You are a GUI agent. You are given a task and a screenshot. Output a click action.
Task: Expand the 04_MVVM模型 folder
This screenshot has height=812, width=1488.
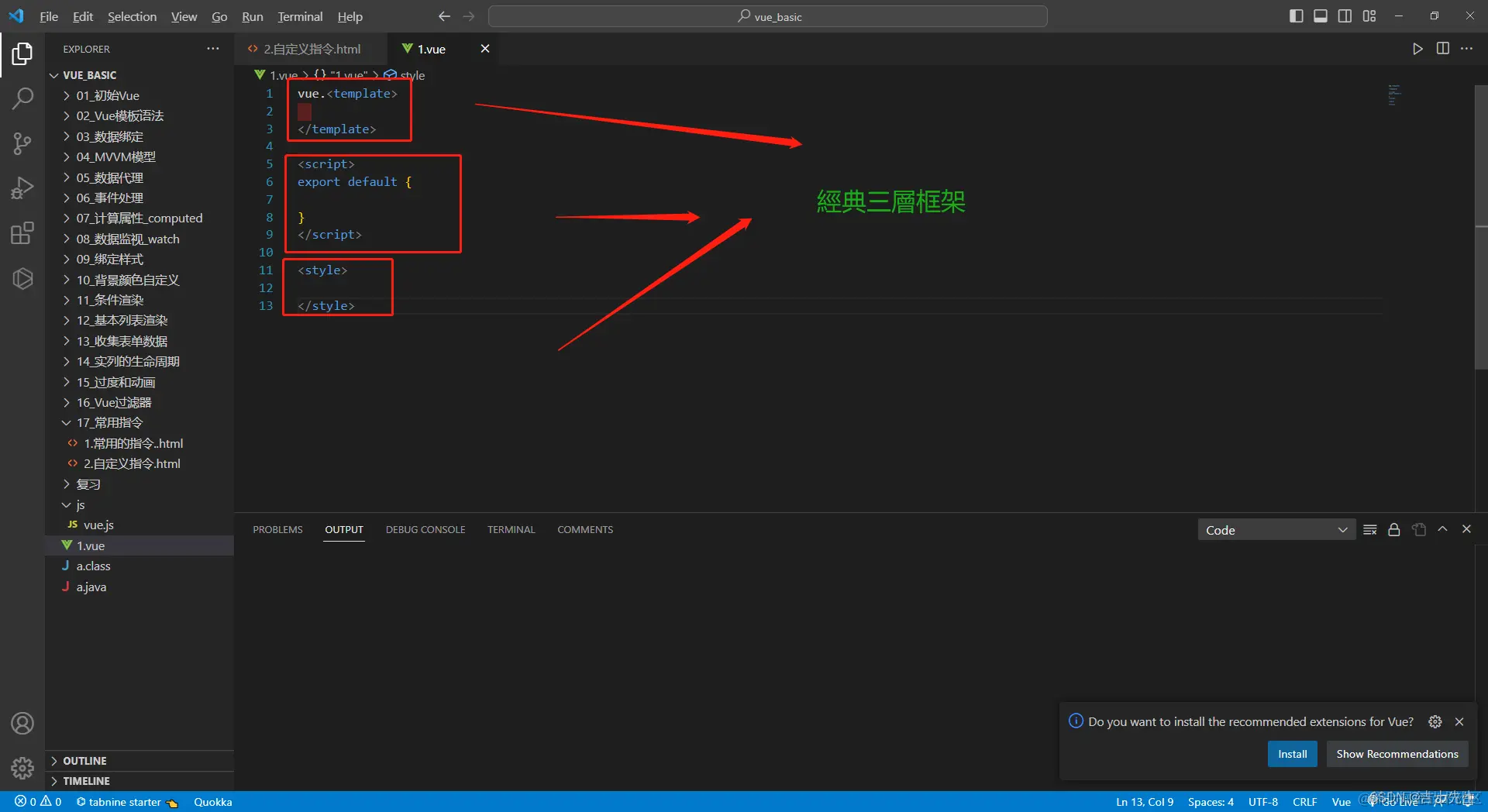(139, 157)
